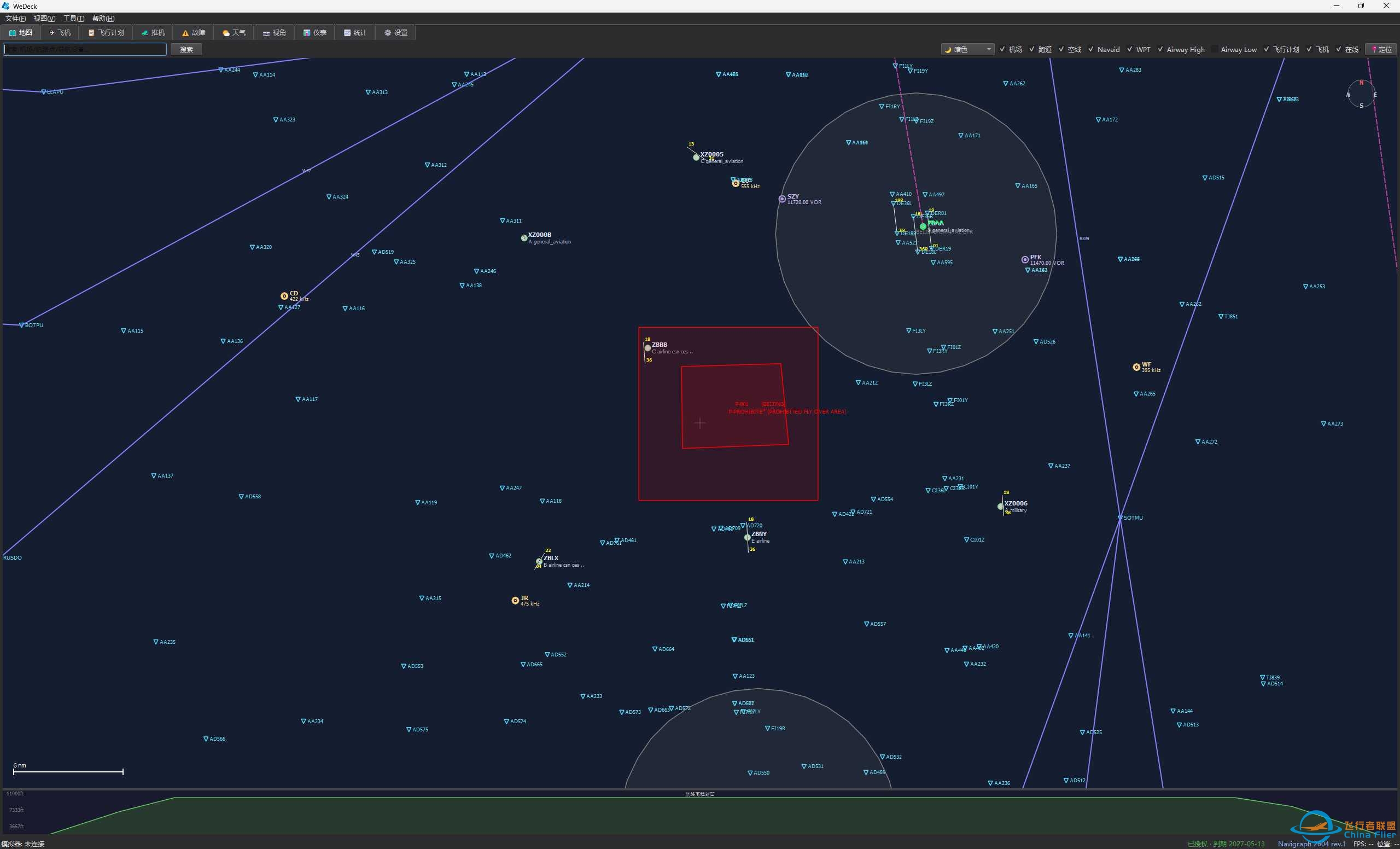The height and width of the screenshot is (849, 1400).
Task: Open the 仪表 instruments tab
Action: [315, 32]
